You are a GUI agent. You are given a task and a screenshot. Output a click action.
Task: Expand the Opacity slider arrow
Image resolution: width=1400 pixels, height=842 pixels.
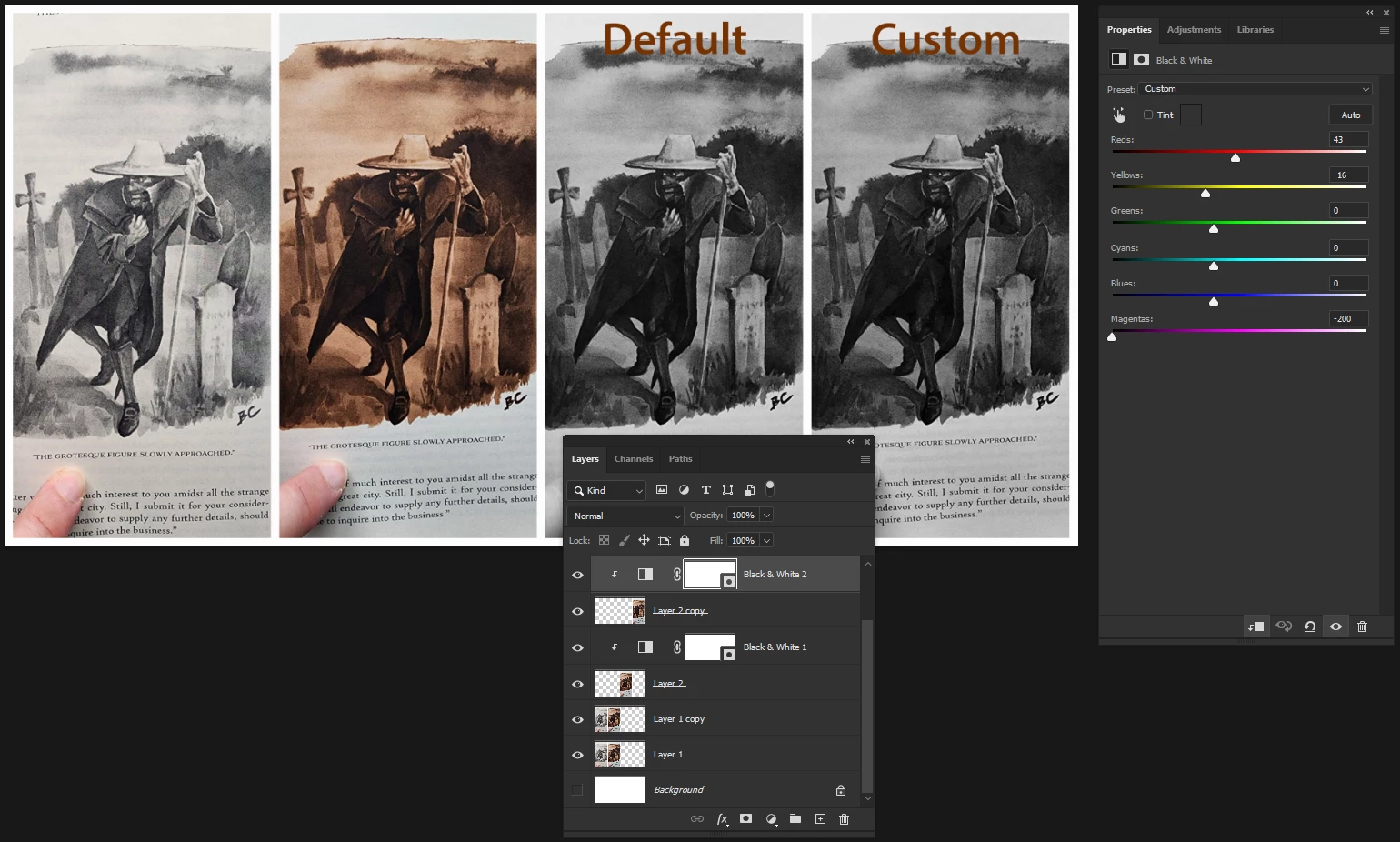(x=766, y=516)
